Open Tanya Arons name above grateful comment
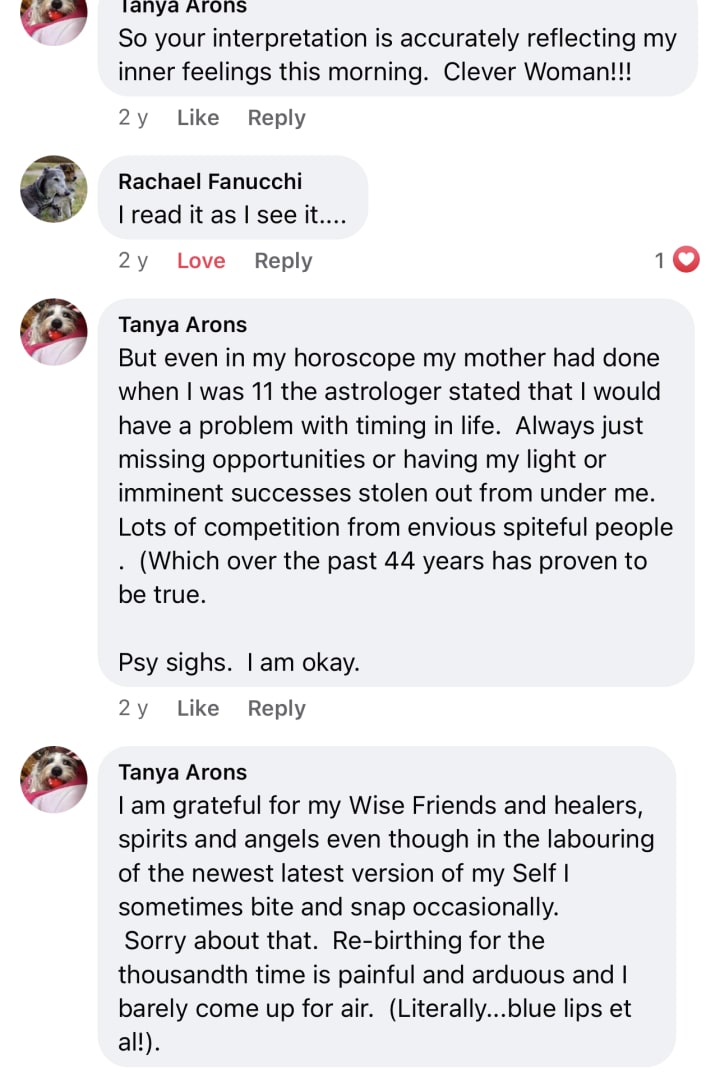This screenshot has width=720, height=1073. [182, 772]
